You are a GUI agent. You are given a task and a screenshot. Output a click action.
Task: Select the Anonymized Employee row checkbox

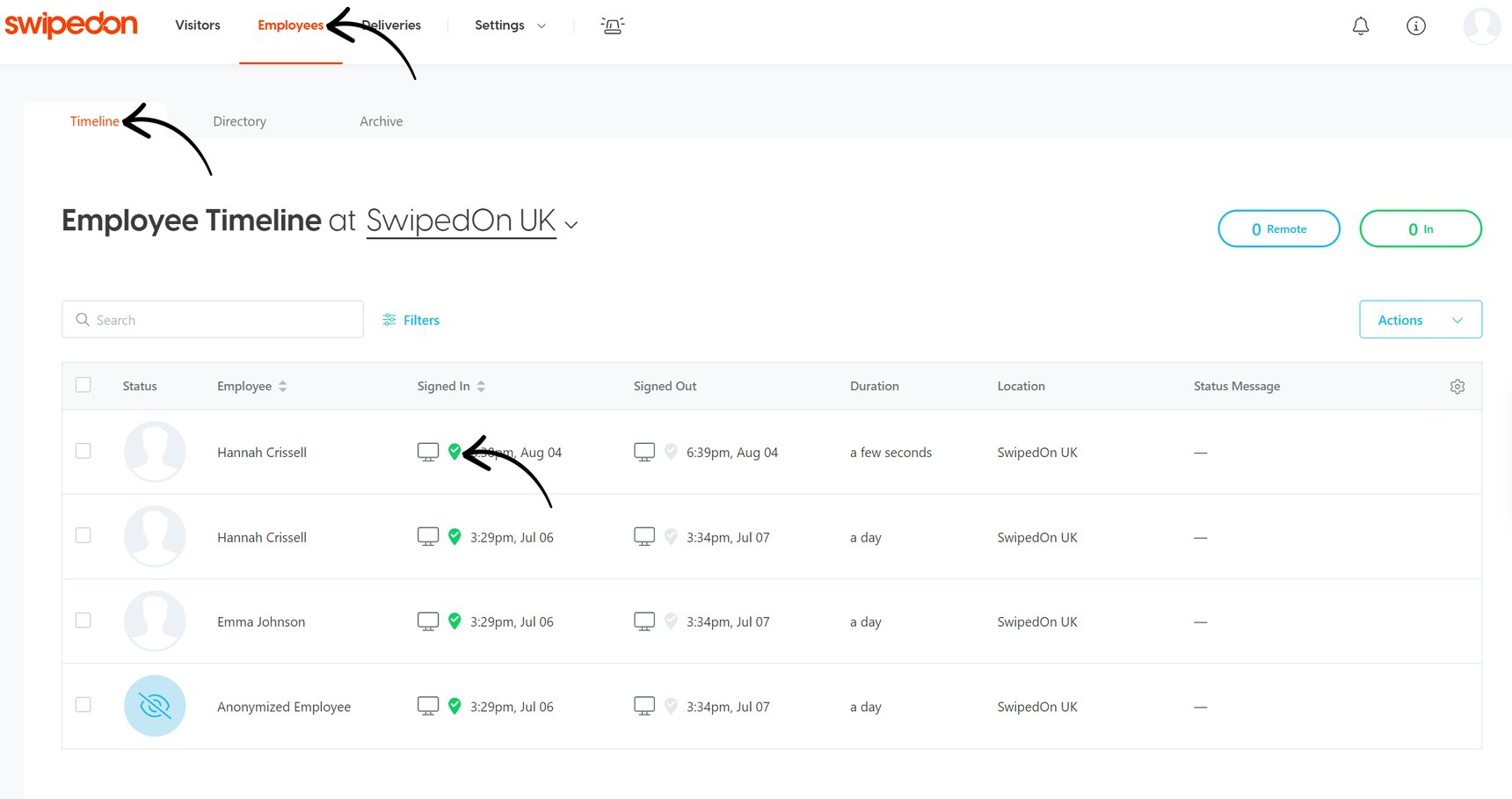(x=84, y=705)
